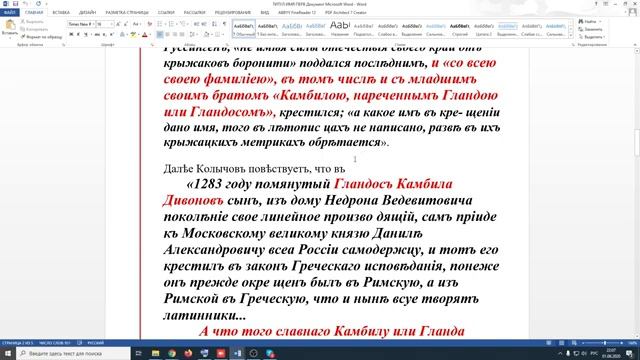Apply the red font color
This screenshot has width=640, height=360.
pos(144,35)
